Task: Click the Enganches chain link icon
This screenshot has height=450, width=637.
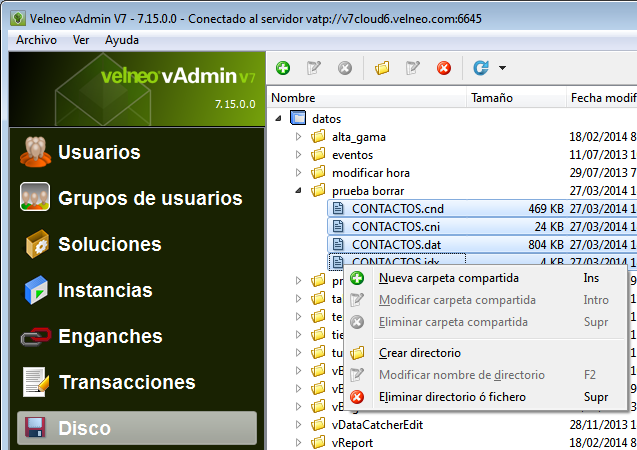Action: 36,336
